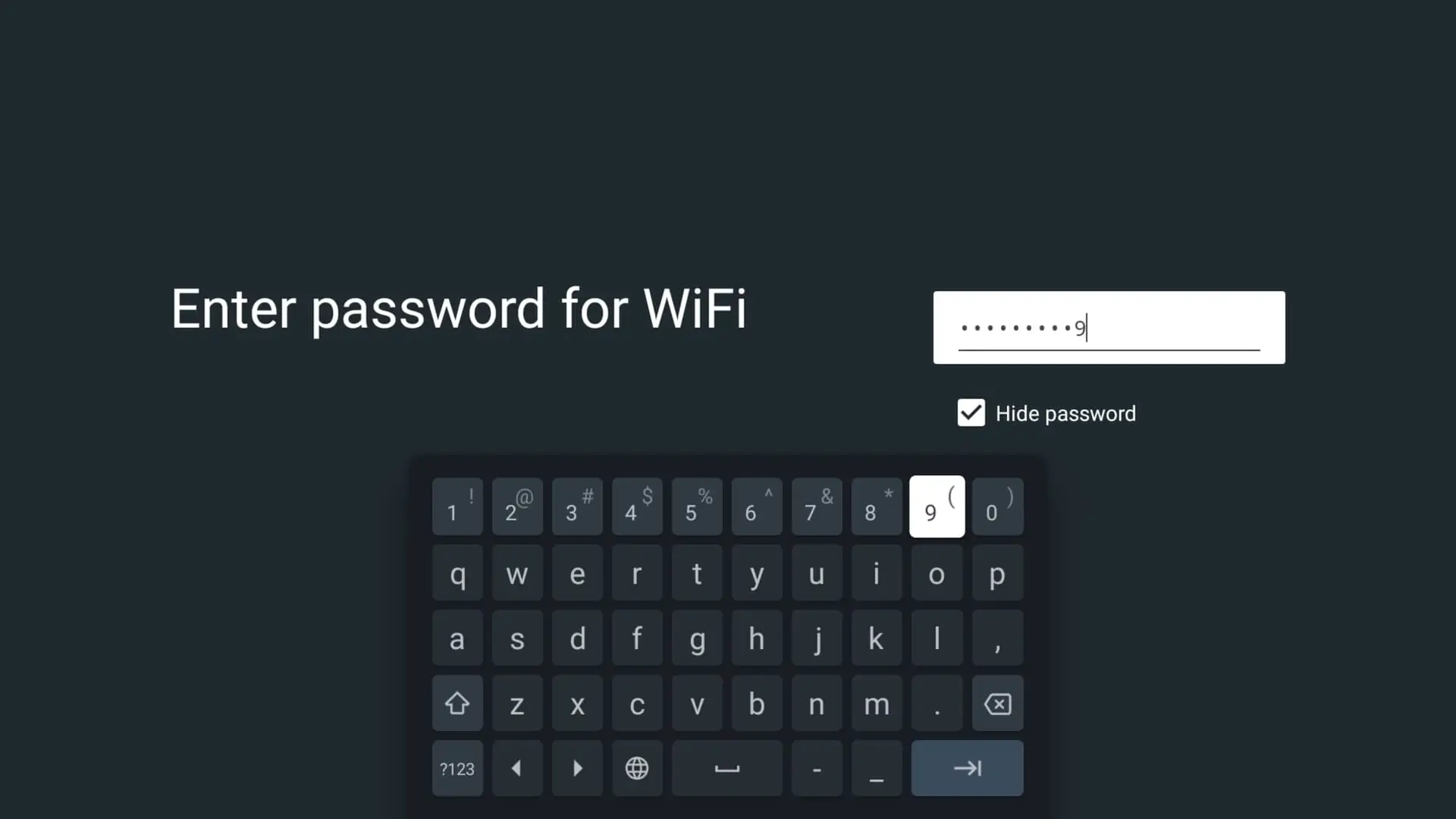This screenshot has width=1456, height=819.
Task: Select the password input field
Action: pos(1108,327)
